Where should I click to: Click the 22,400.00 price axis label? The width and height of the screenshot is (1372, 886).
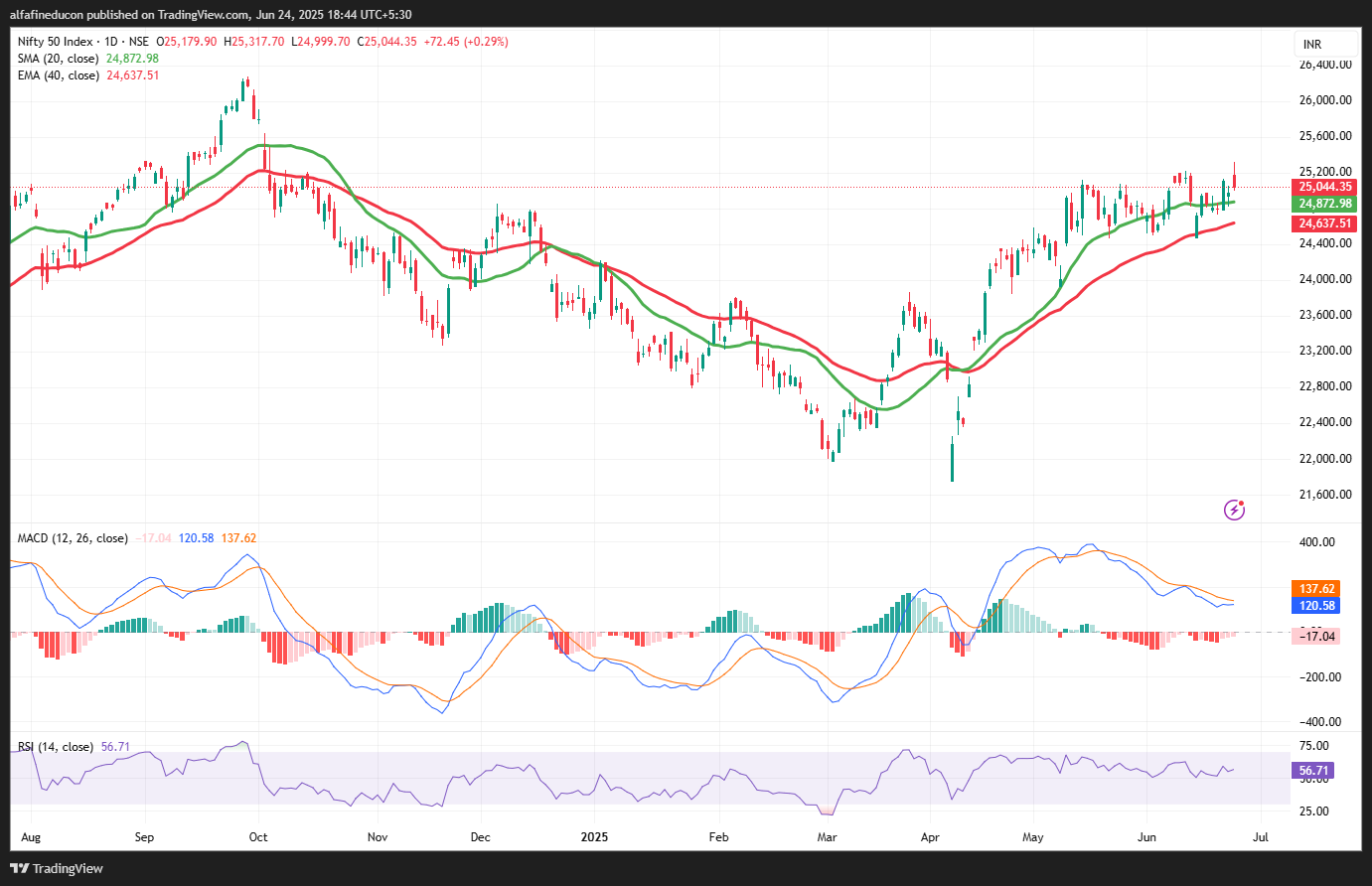[1325, 422]
